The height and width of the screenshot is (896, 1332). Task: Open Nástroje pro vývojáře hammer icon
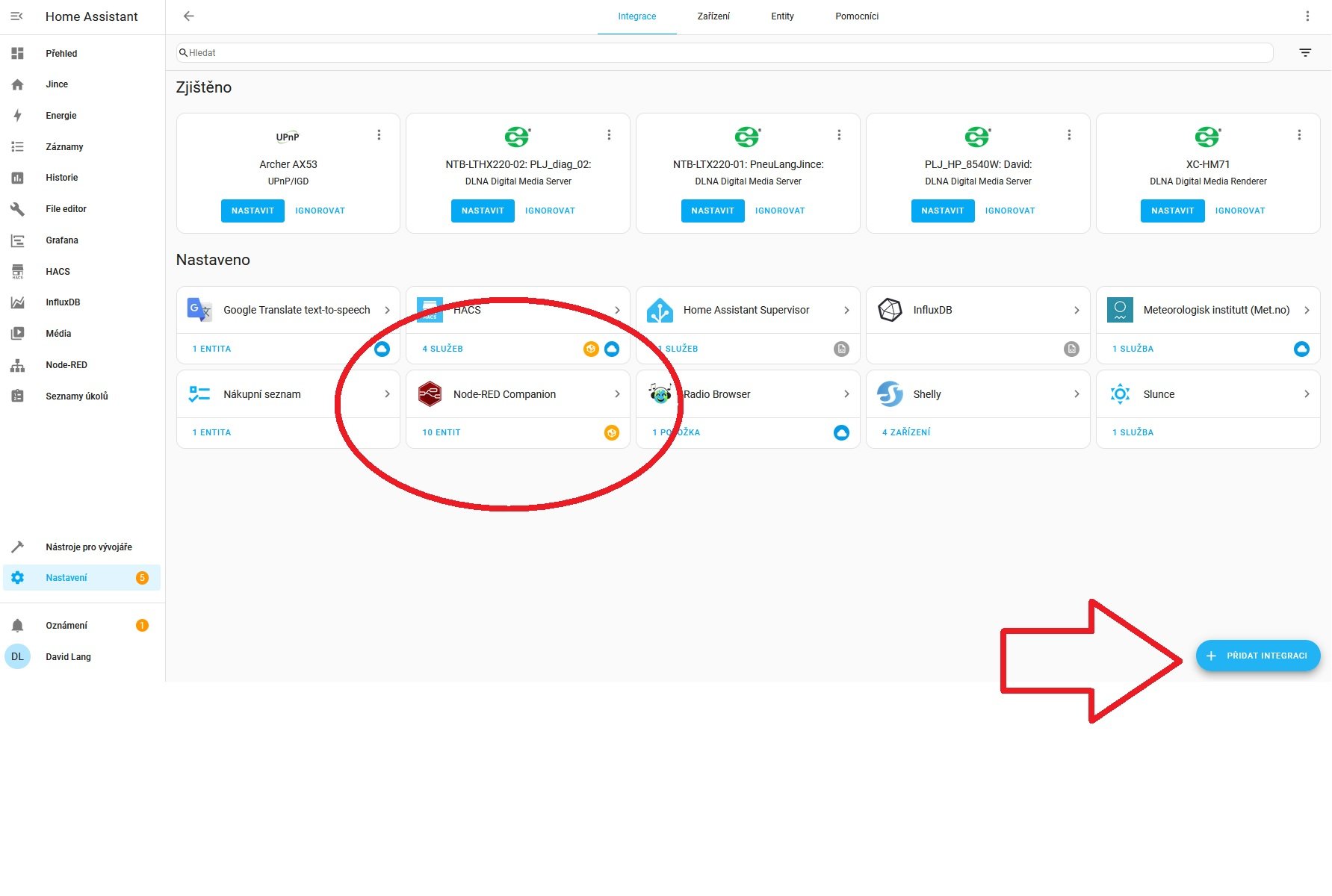(x=17, y=547)
